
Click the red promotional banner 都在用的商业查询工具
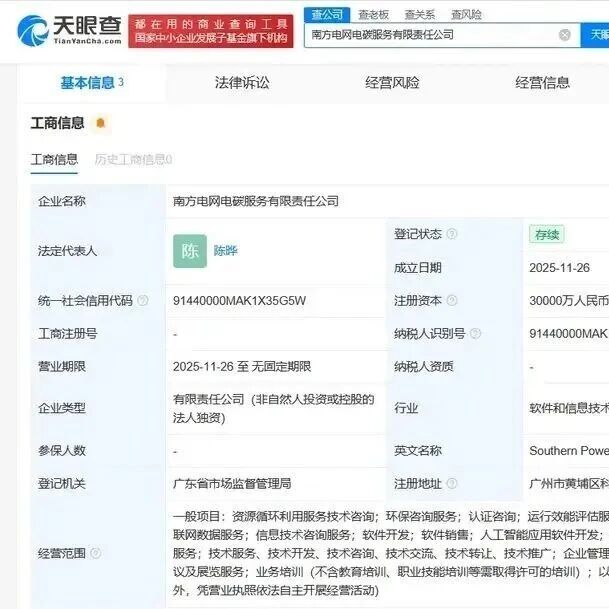[x=211, y=31]
